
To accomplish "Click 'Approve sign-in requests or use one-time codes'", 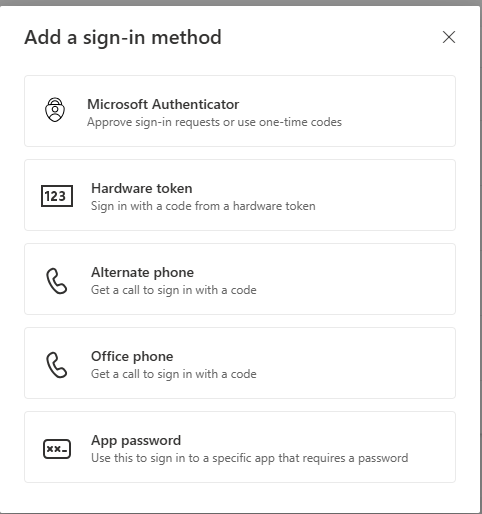I will click(214, 122).
